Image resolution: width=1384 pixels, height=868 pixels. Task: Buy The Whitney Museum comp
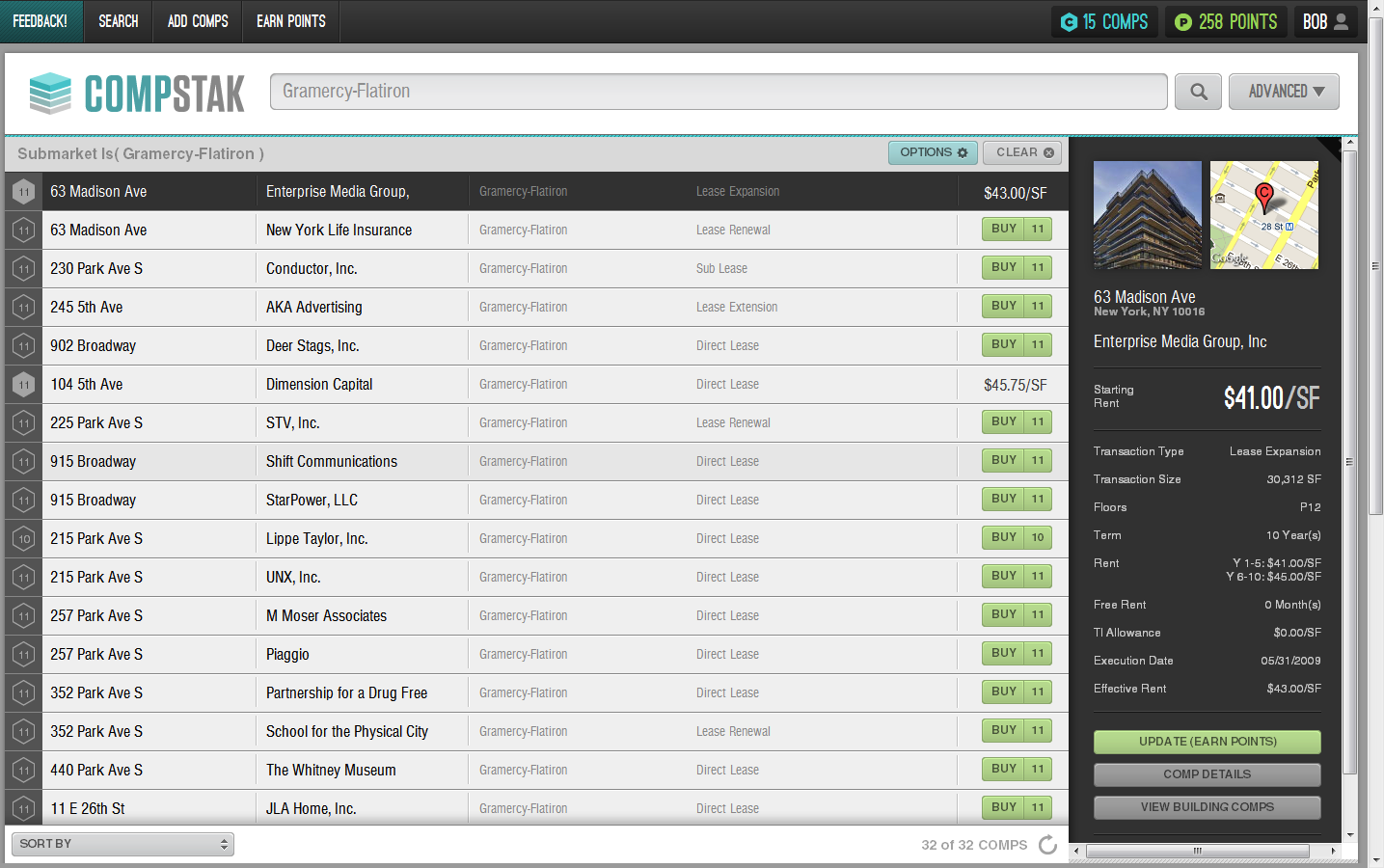click(1018, 770)
